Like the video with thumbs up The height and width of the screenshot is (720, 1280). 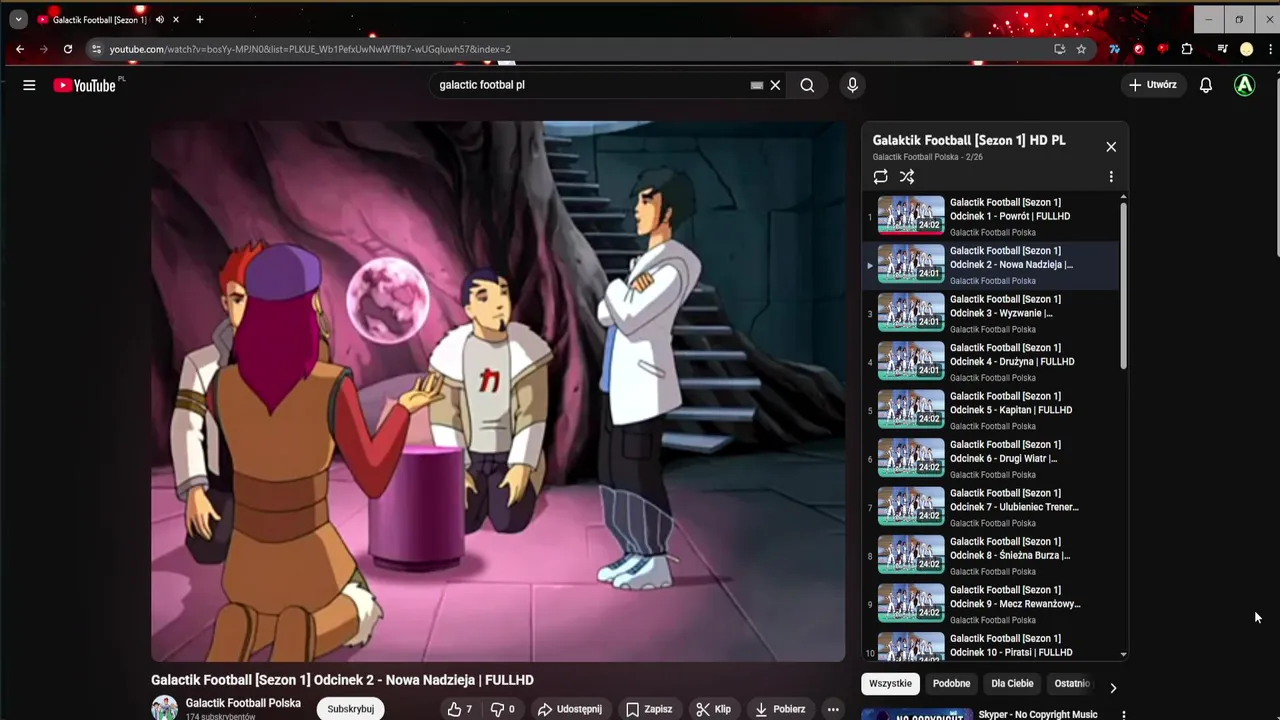point(460,709)
